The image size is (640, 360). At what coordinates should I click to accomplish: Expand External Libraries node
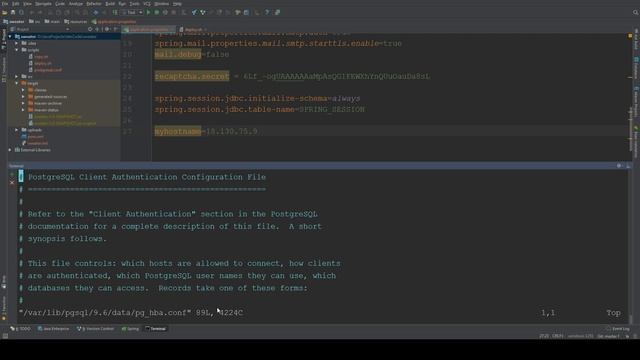tap(10, 150)
